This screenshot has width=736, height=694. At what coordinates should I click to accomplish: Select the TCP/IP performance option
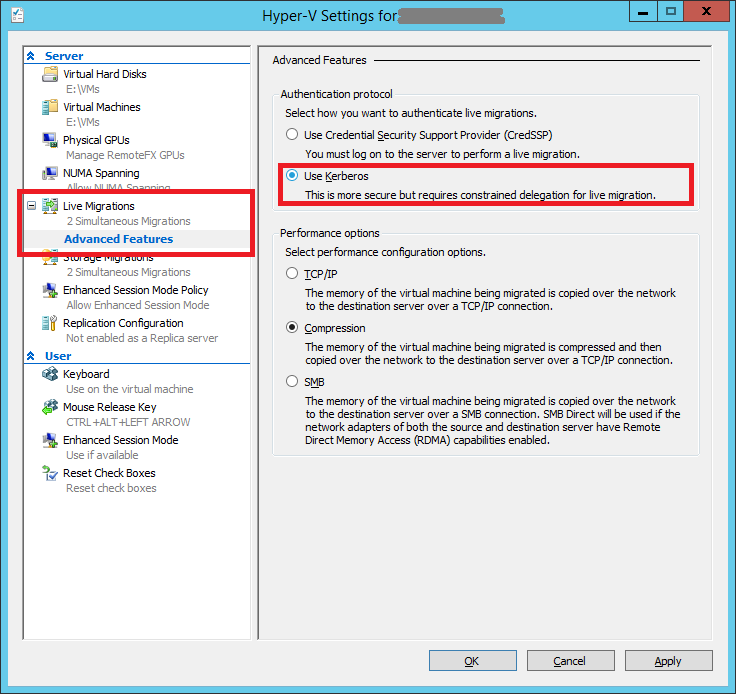point(292,273)
